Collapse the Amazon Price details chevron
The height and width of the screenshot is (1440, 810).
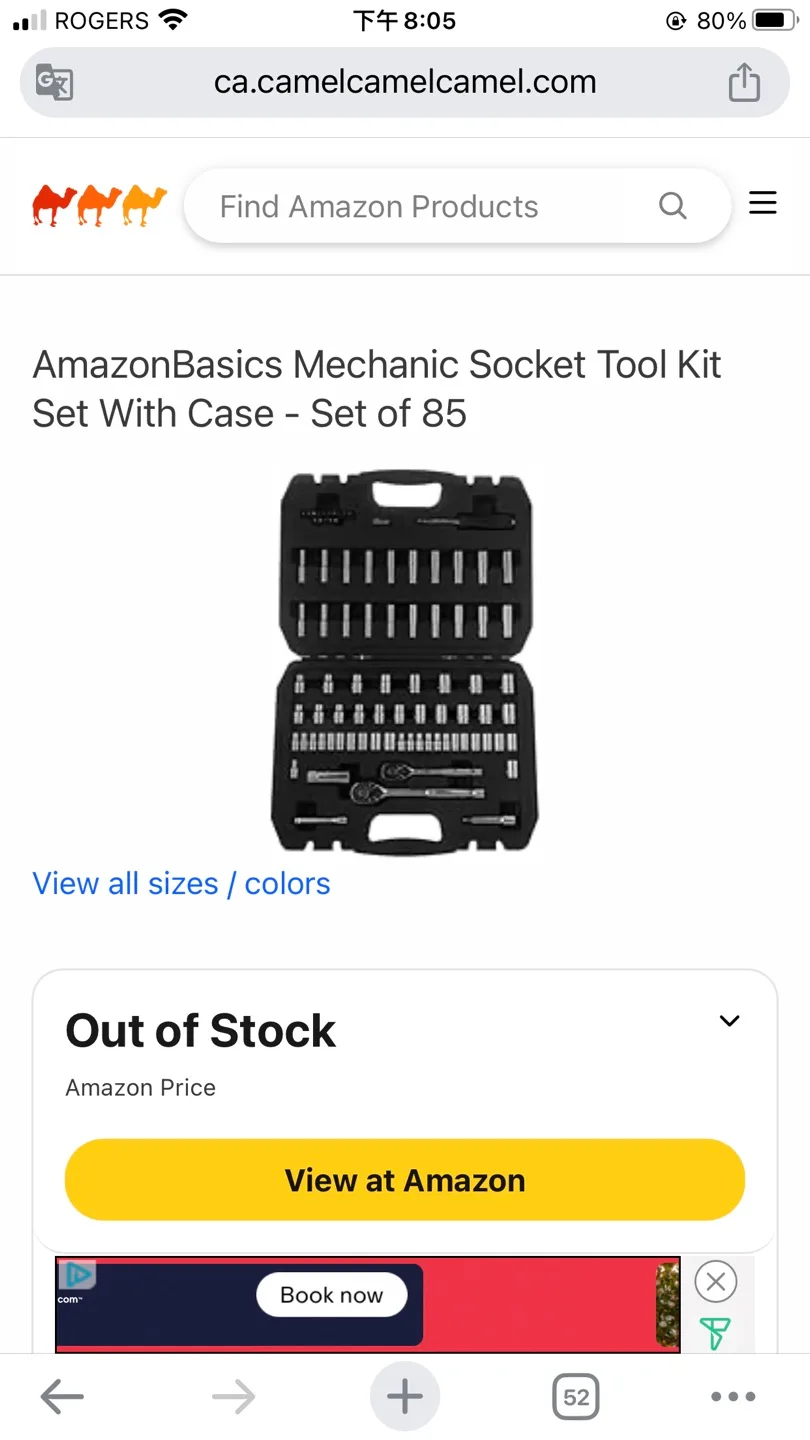coord(729,1021)
